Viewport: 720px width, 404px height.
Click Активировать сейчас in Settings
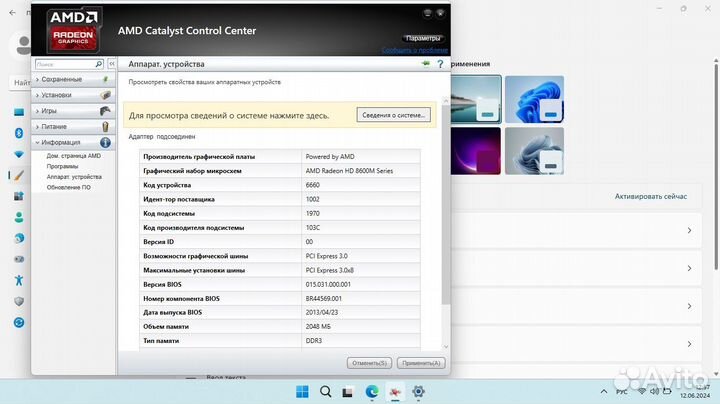[x=651, y=196]
